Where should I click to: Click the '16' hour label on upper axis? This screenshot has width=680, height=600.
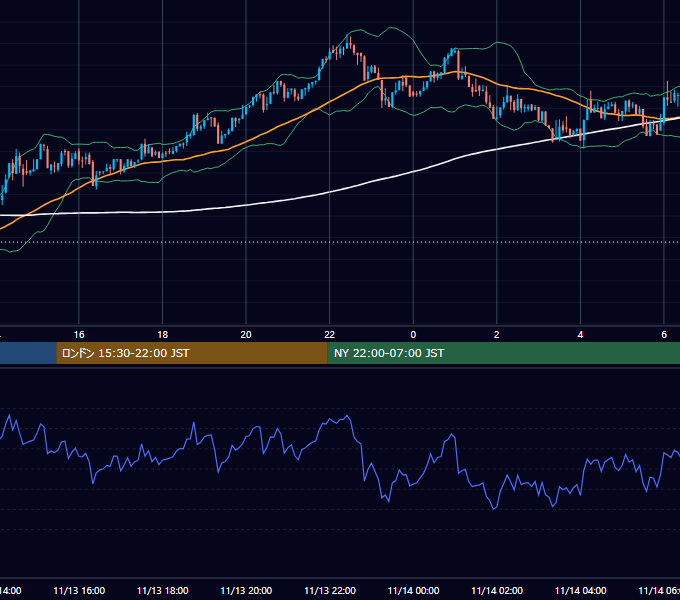[x=79, y=335]
